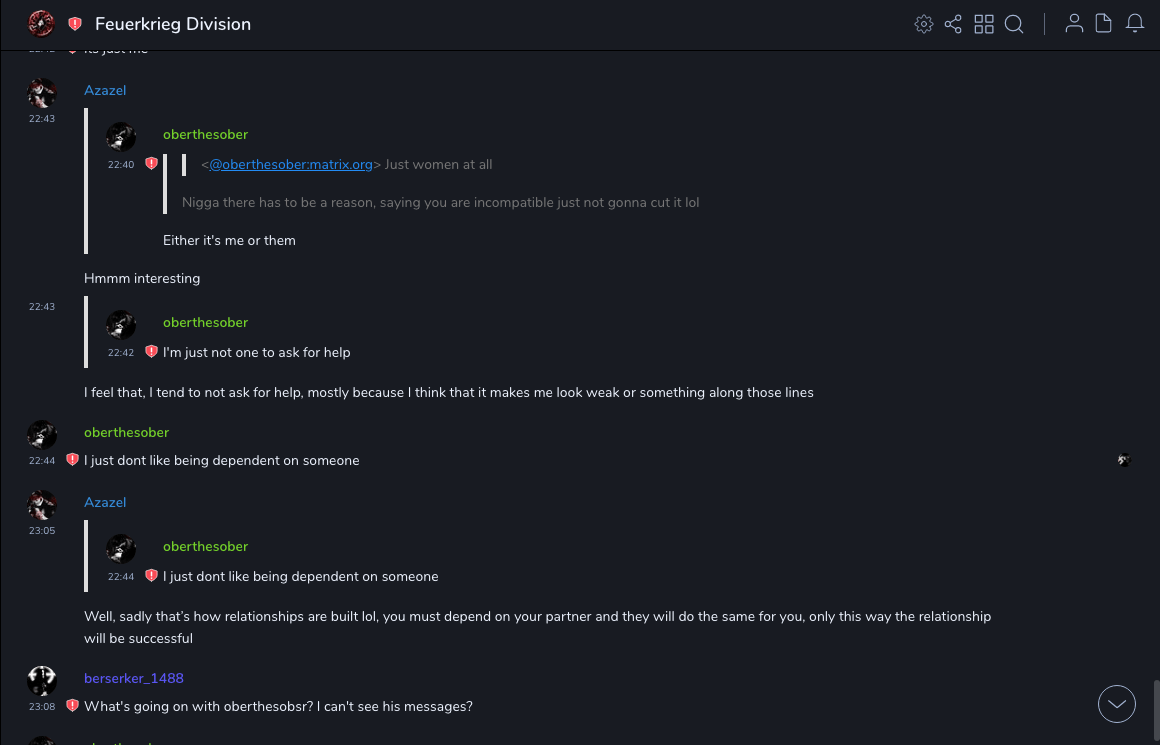The width and height of the screenshot is (1160, 745).
Task: Show room members list icon
Action: tap(1074, 24)
